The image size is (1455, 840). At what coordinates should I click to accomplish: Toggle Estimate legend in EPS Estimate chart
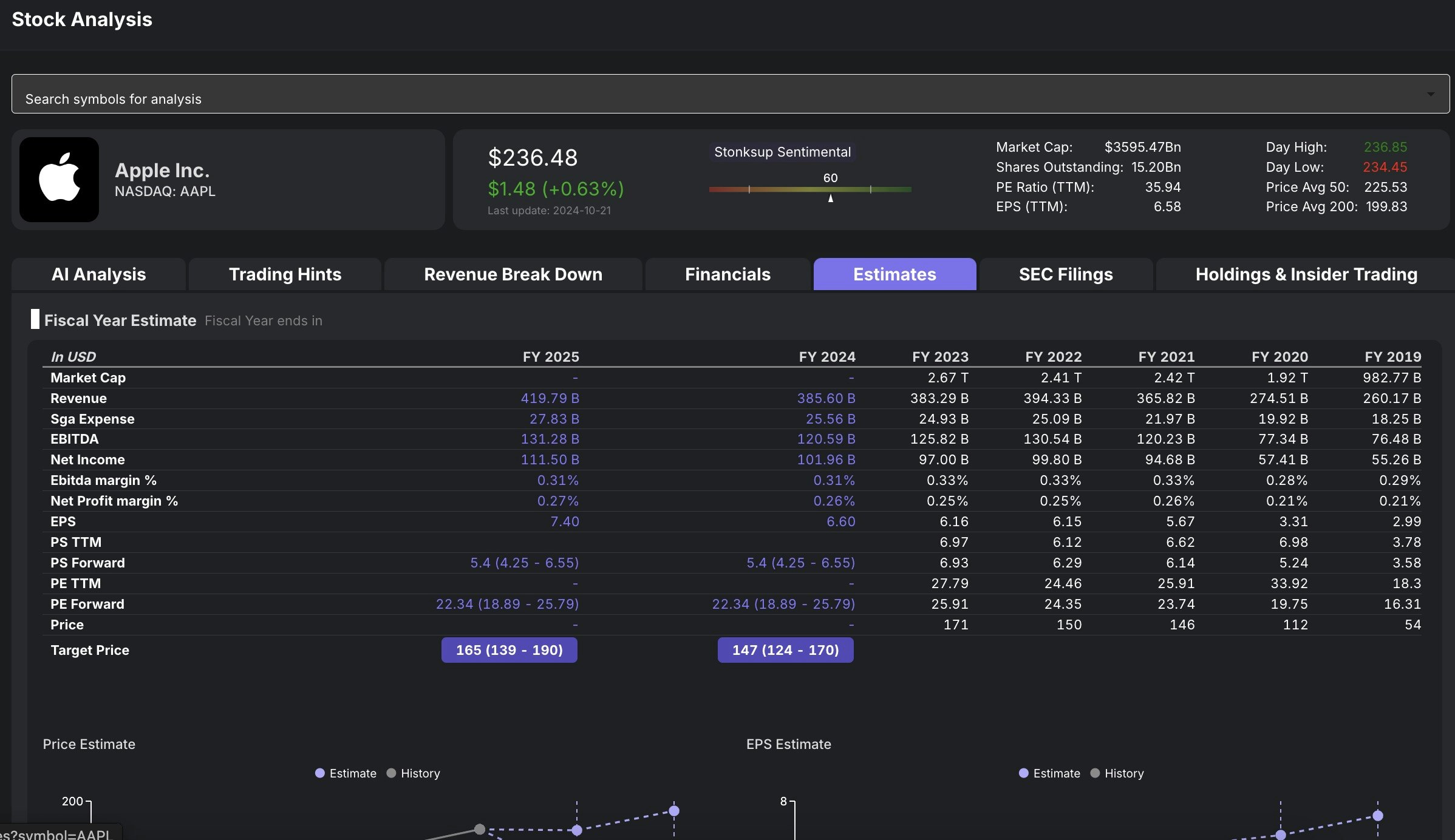1049,773
